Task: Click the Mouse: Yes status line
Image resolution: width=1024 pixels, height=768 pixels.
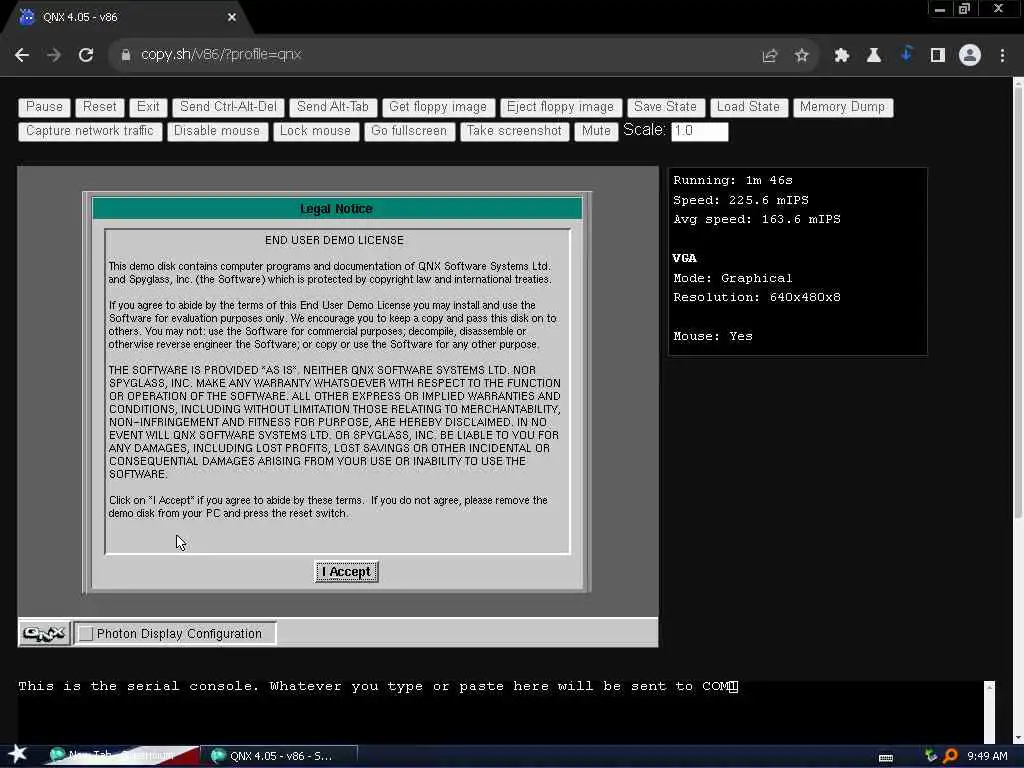Action: pyautogui.click(x=712, y=336)
